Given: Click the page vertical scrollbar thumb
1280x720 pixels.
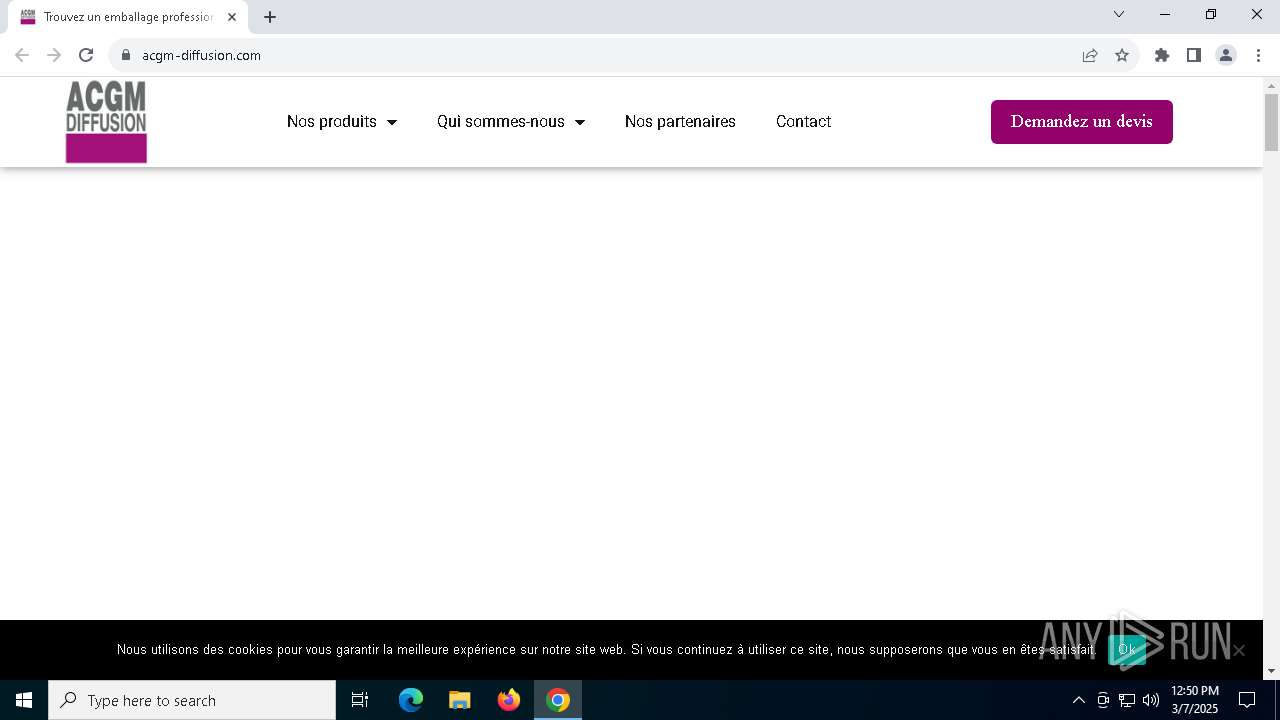Looking at the screenshot, I should (1271, 122).
